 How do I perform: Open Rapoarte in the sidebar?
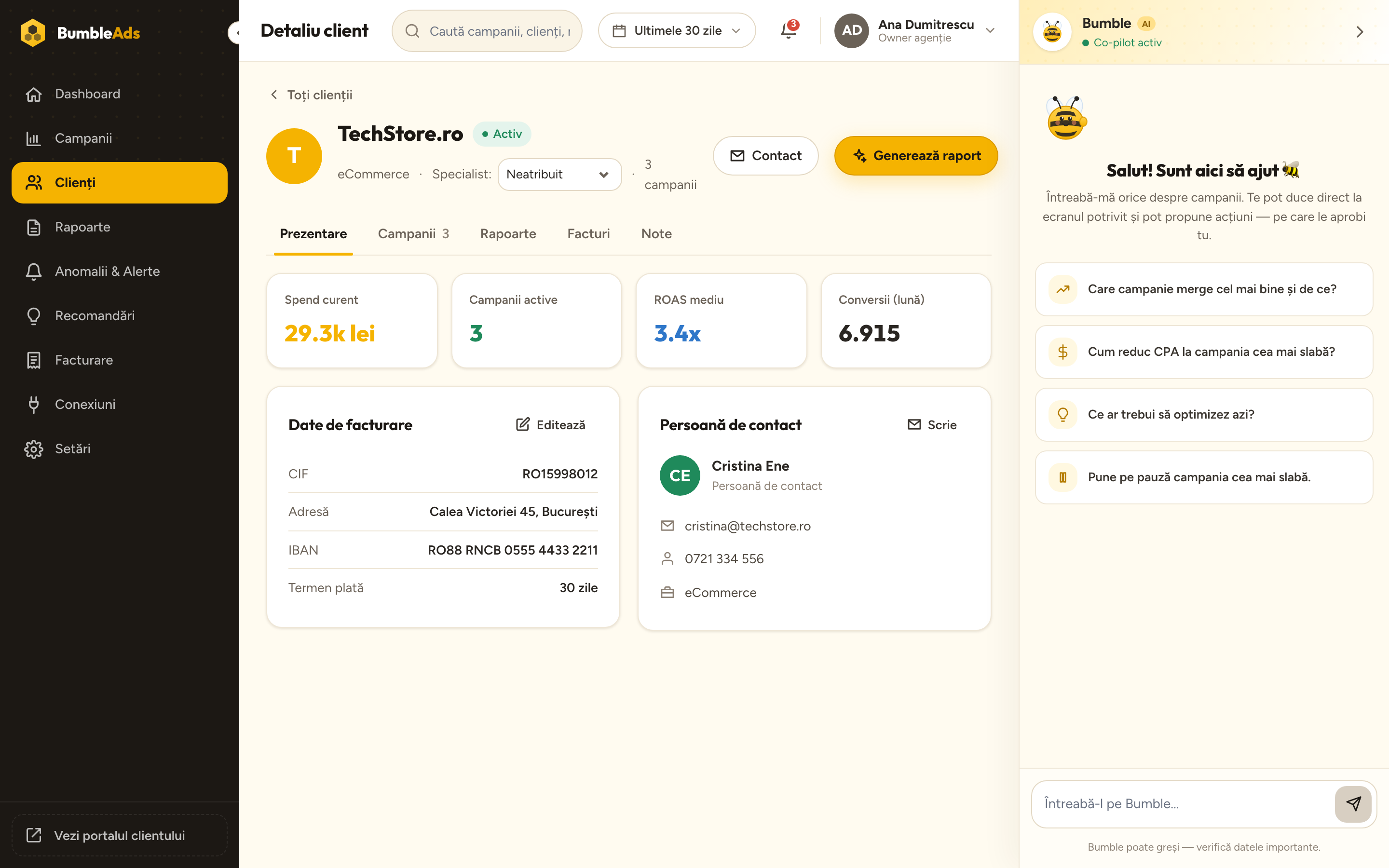(x=120, y=227)
